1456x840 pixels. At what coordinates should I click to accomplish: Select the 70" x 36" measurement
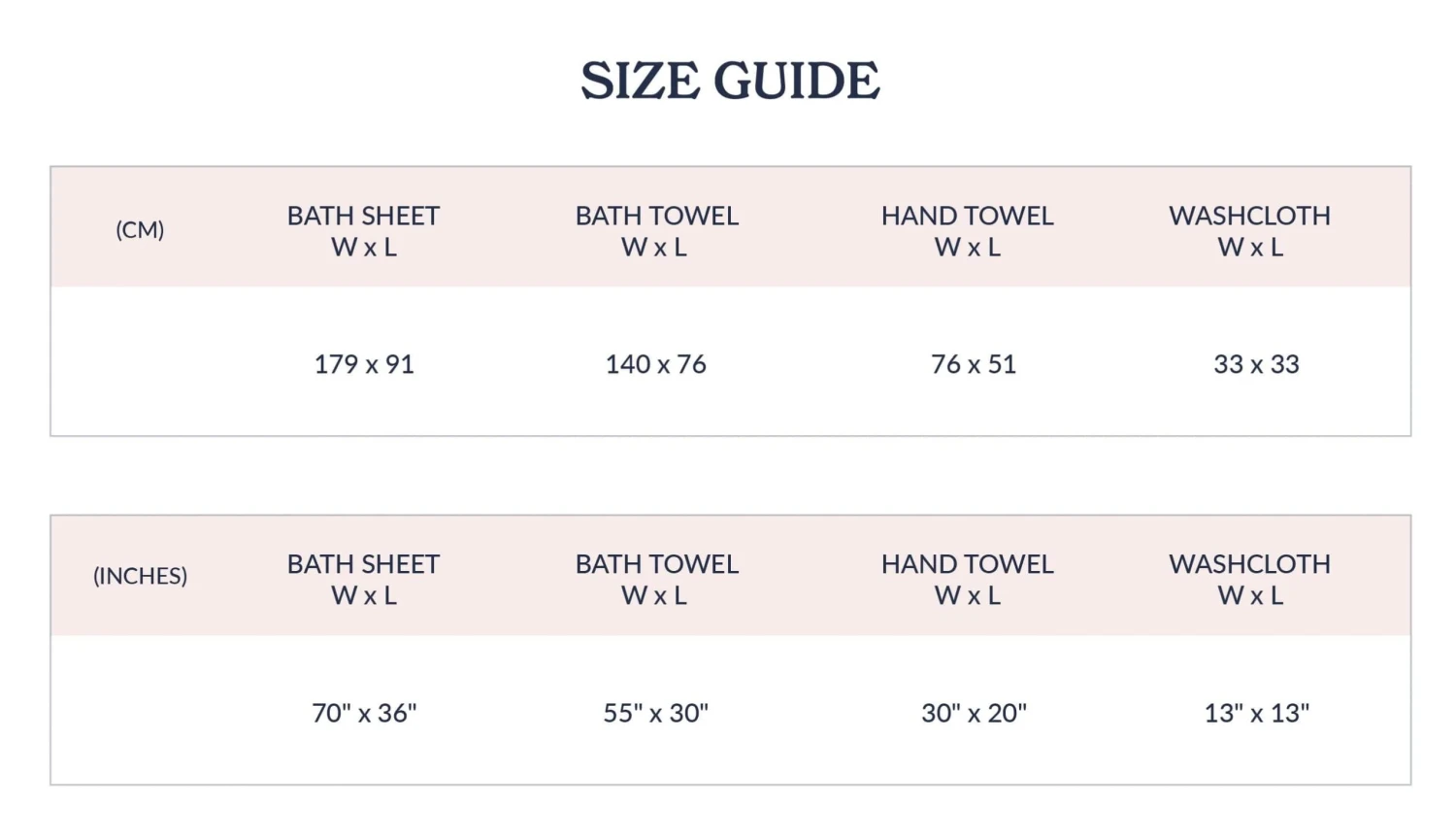pos(364,713)
